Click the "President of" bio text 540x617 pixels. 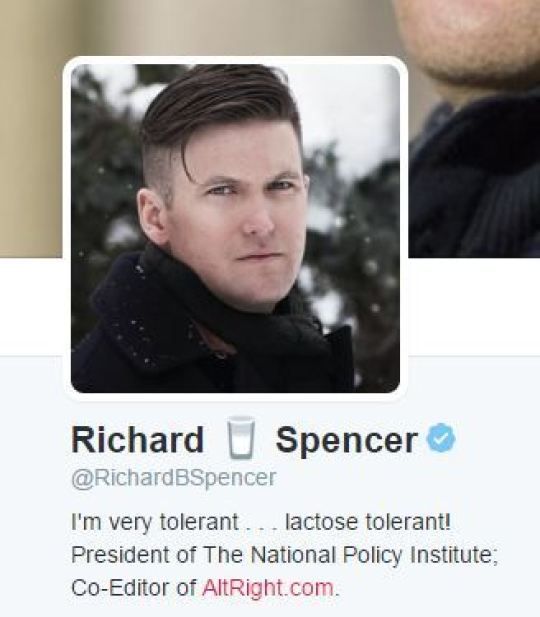(133, 555)
